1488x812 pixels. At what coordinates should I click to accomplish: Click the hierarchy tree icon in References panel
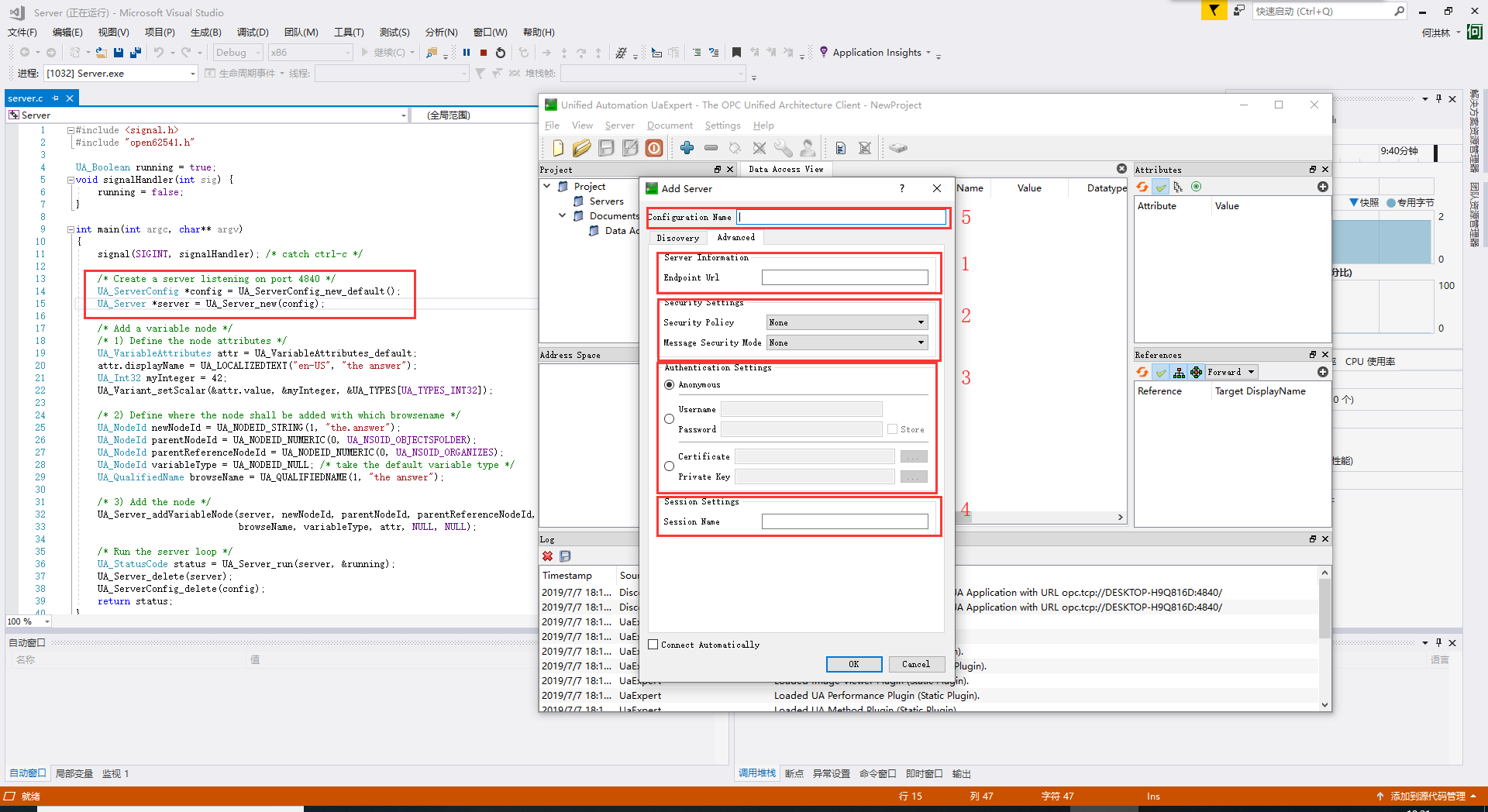pos(1179,372)
